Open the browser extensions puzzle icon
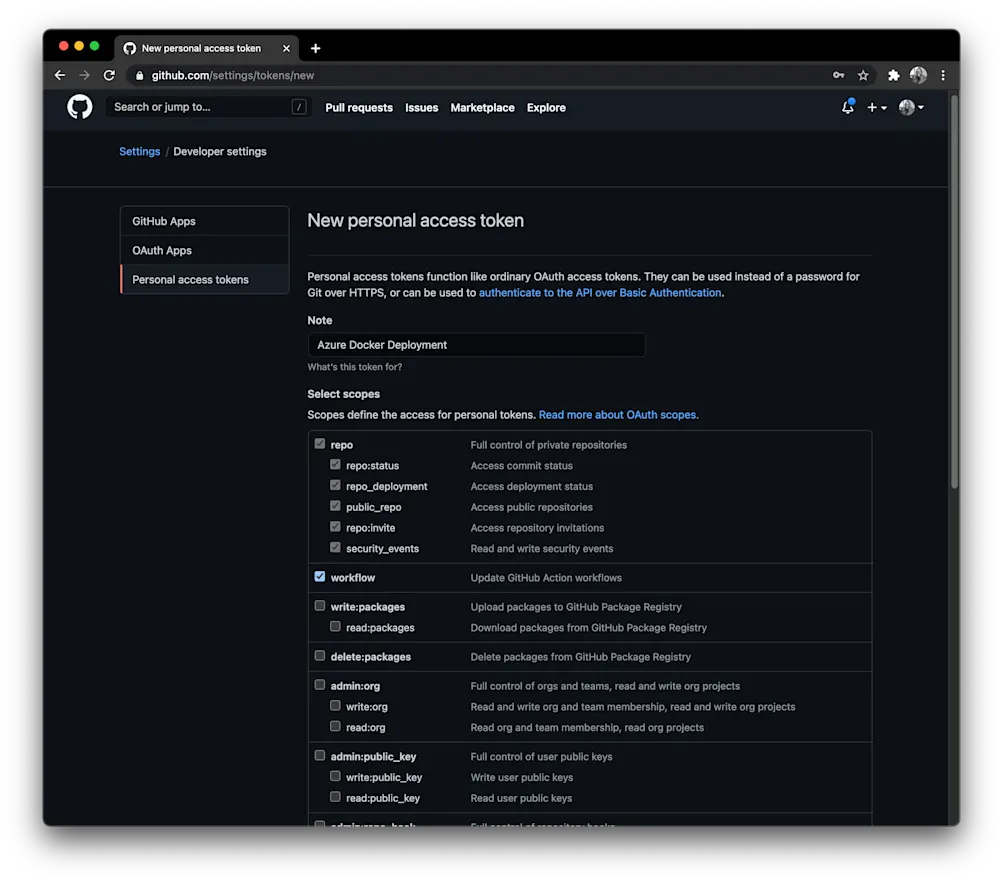1003x883 pixels. pos(894,75)
